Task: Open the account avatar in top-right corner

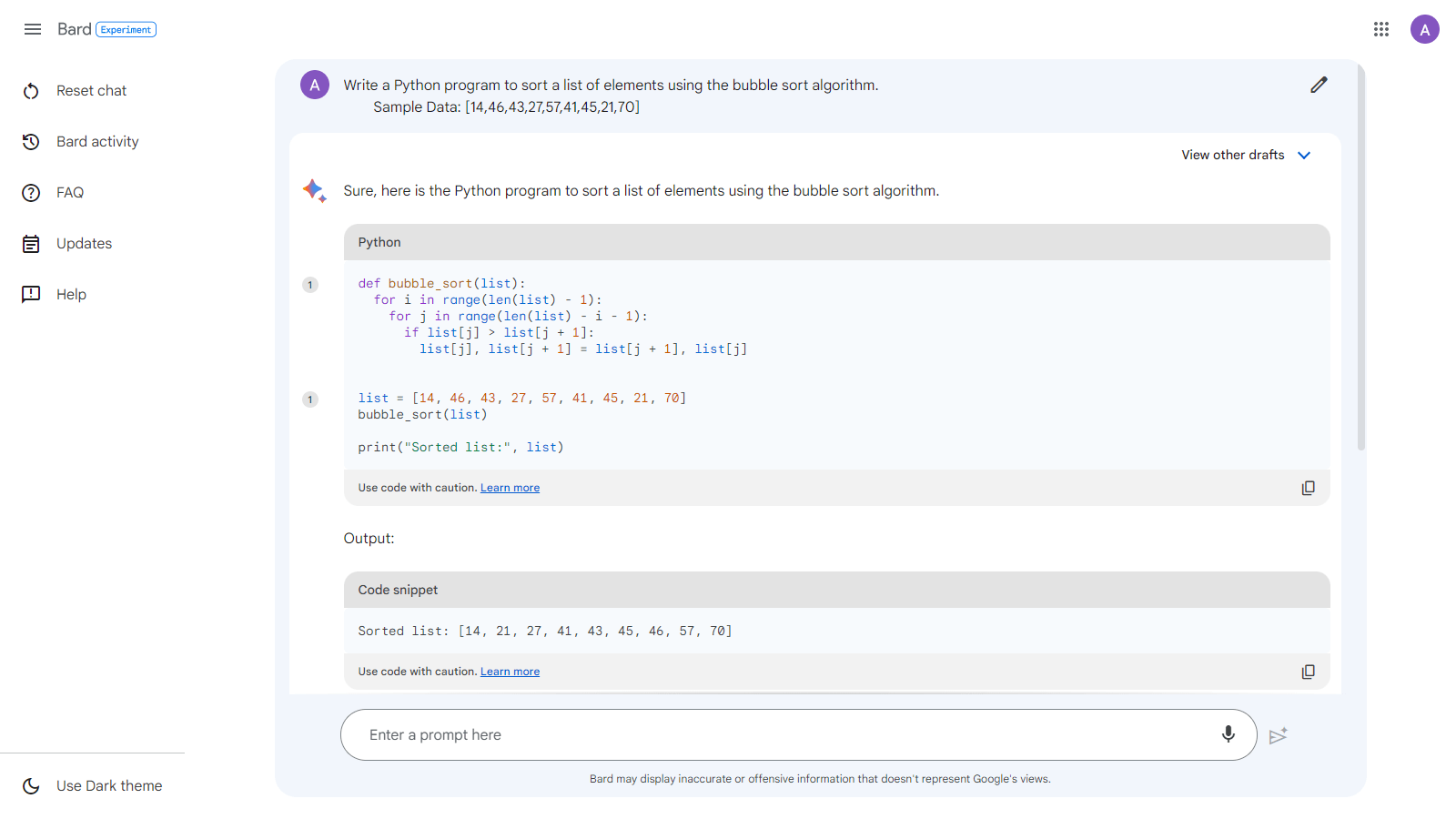Action: click(x=1425, y=29)
